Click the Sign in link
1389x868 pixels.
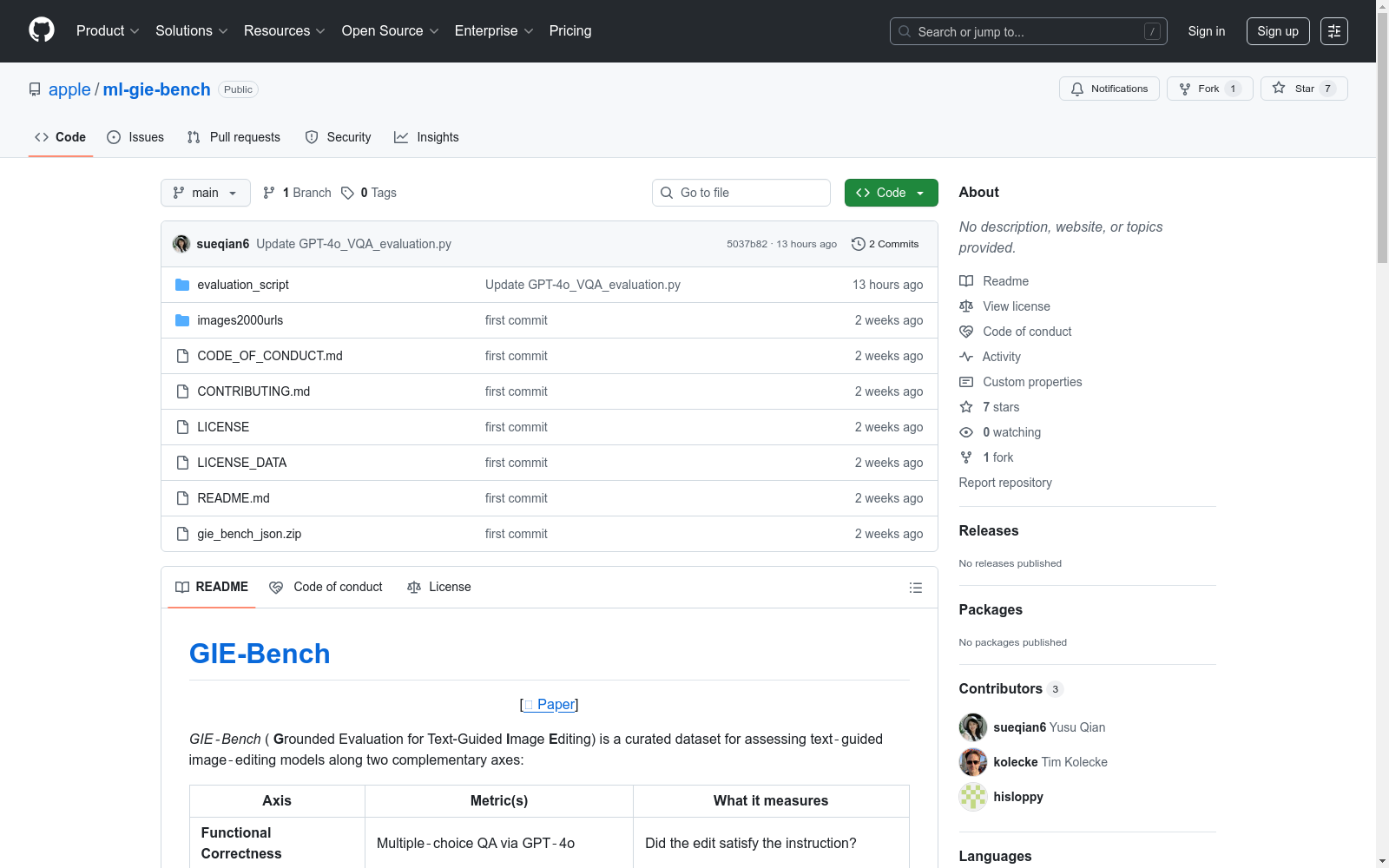[x=1207, y=31]
